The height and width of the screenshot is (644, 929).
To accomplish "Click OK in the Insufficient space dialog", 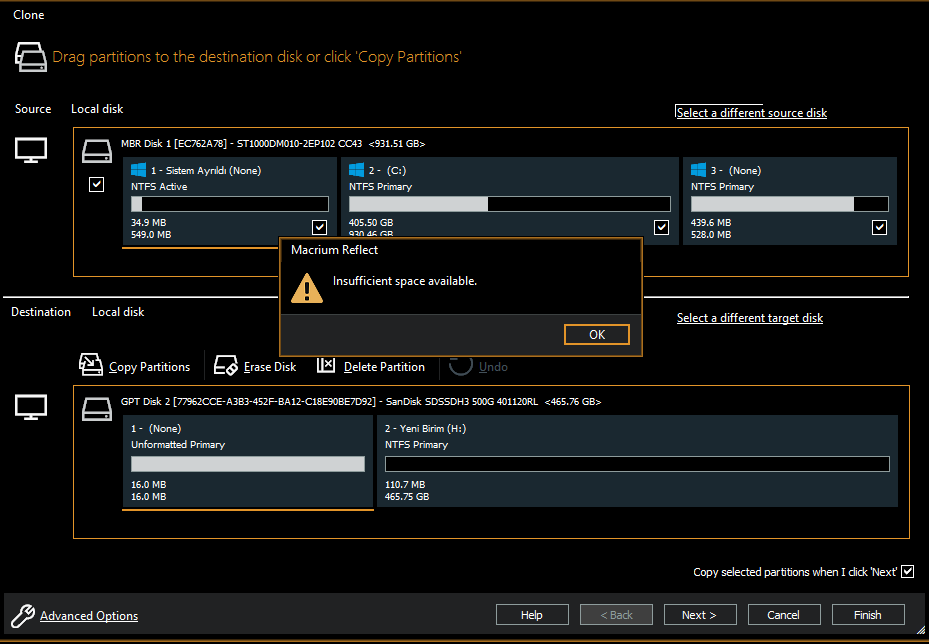I will (x=597, y=335).
